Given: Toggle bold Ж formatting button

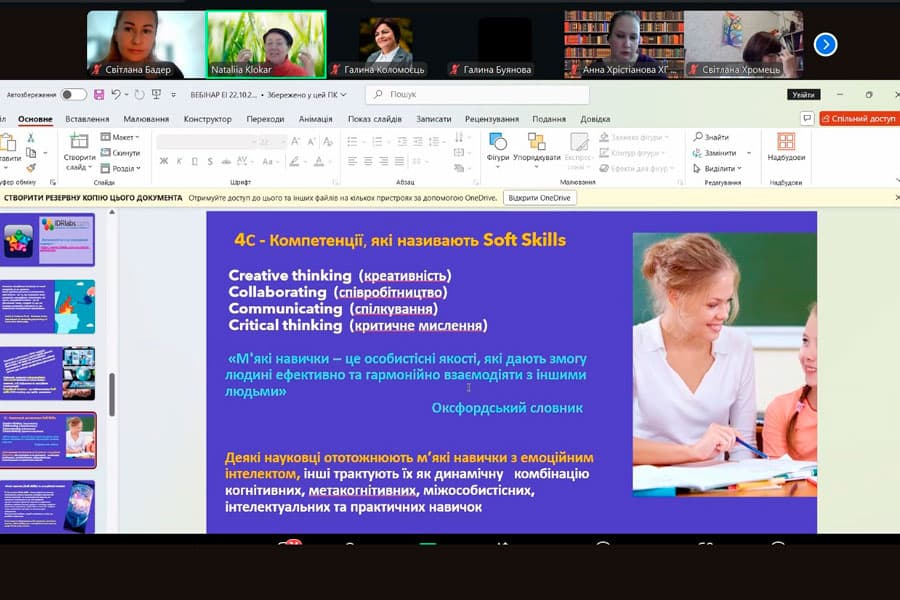Looking at the screenshot, I should coord(162,161).
